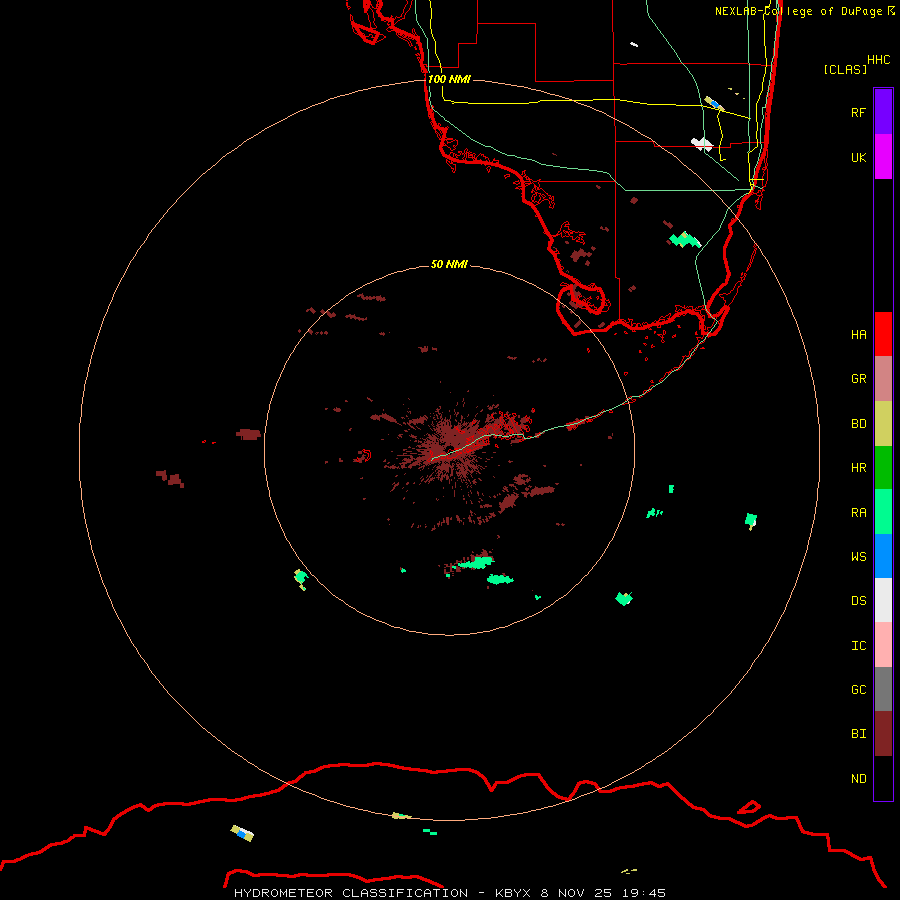The image size is (900, 900).
Task: Click the HA red legend swatch
Action: (883, 334)
